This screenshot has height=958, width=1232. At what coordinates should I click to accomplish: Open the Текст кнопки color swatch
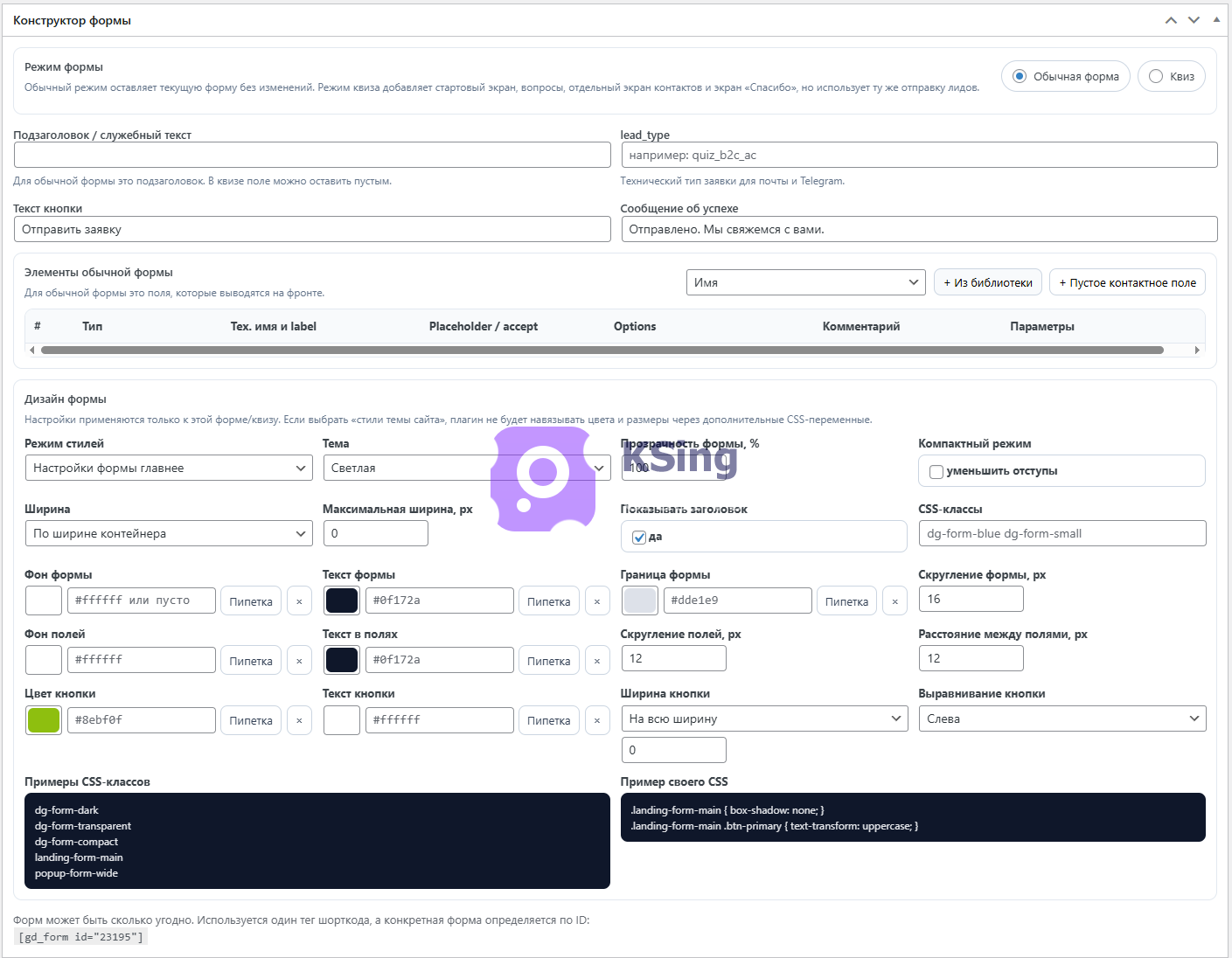342,720
